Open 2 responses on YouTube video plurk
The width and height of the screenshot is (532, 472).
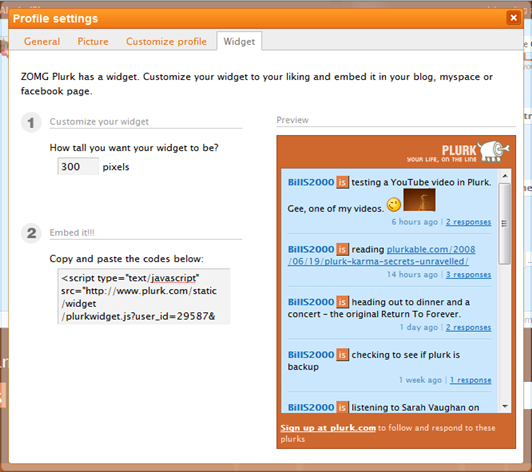tap(468, 222)
